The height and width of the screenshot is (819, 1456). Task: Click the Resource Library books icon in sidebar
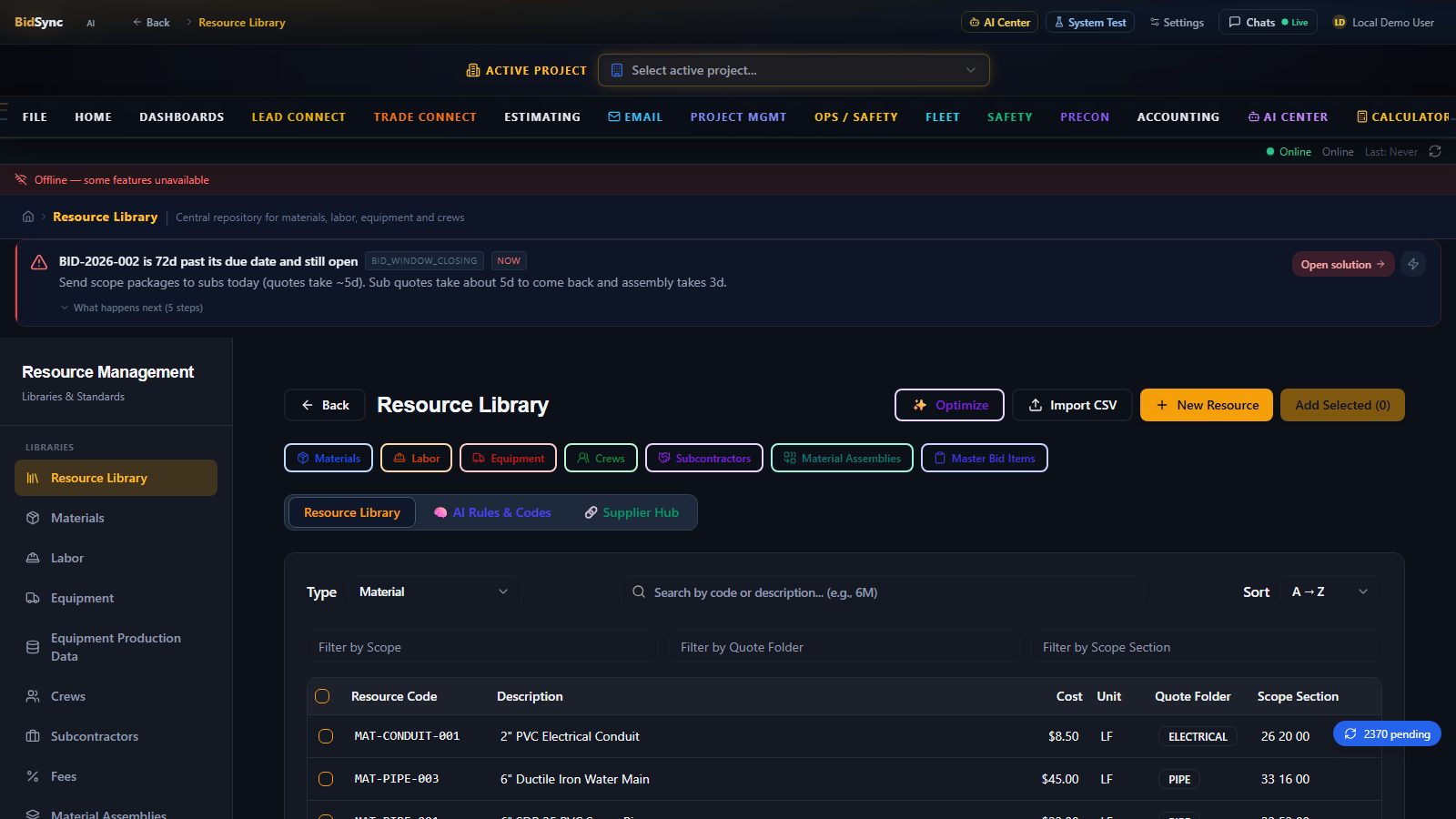point(33,478)
